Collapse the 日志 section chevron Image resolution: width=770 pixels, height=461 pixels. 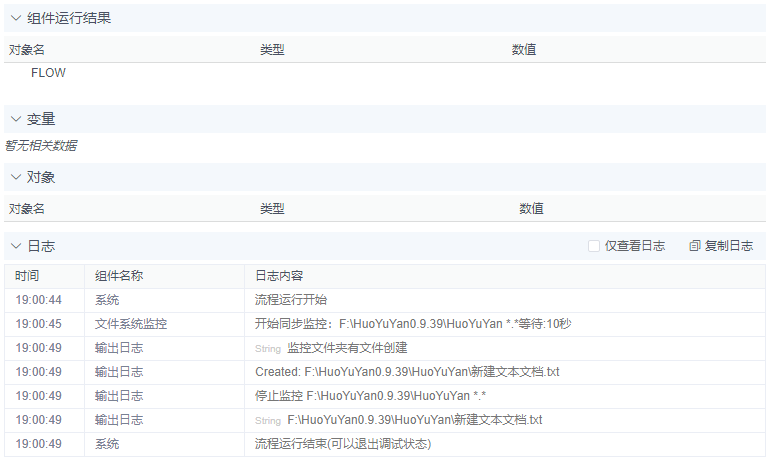coord(15,246)
